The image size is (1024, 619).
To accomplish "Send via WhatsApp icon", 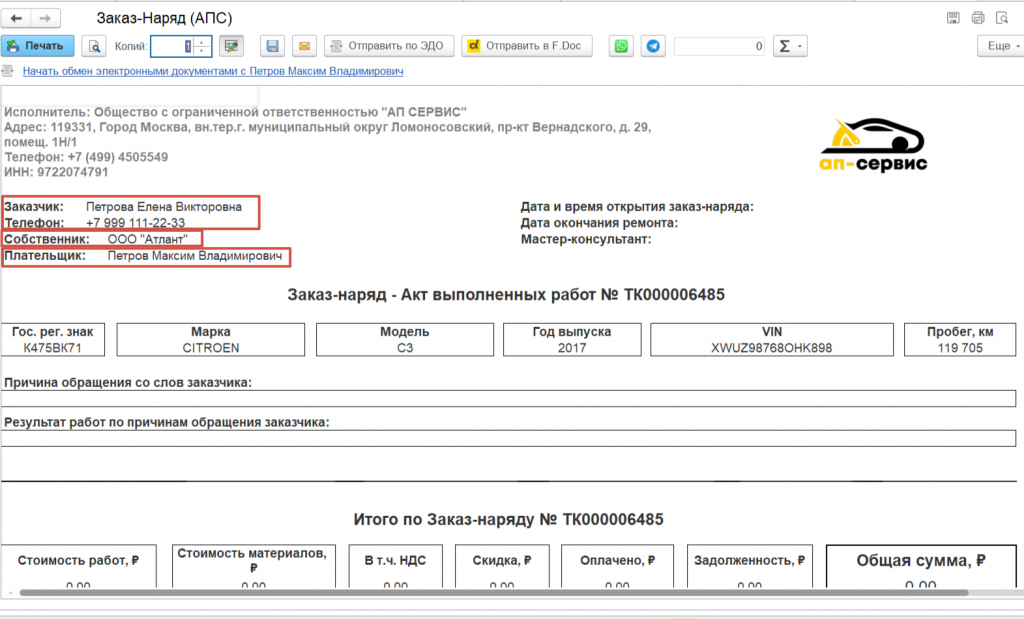I will coord(622,46).
